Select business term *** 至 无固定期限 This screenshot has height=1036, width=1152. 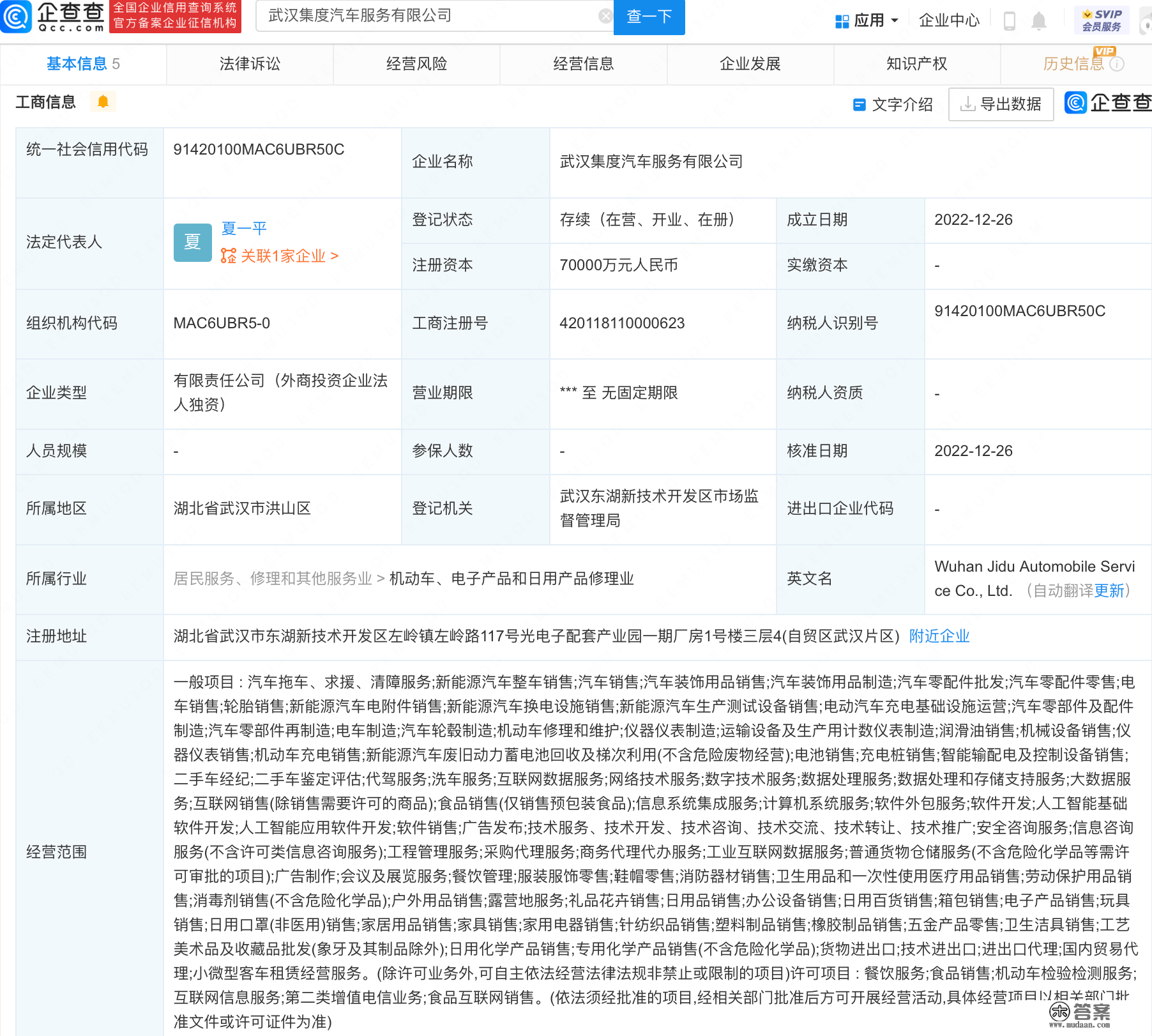[619, 393]
